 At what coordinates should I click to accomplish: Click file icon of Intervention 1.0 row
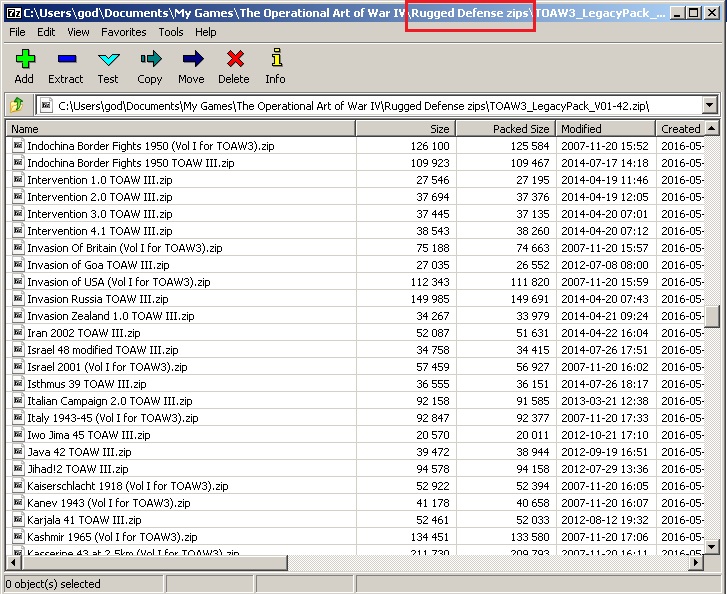(18, 179)
